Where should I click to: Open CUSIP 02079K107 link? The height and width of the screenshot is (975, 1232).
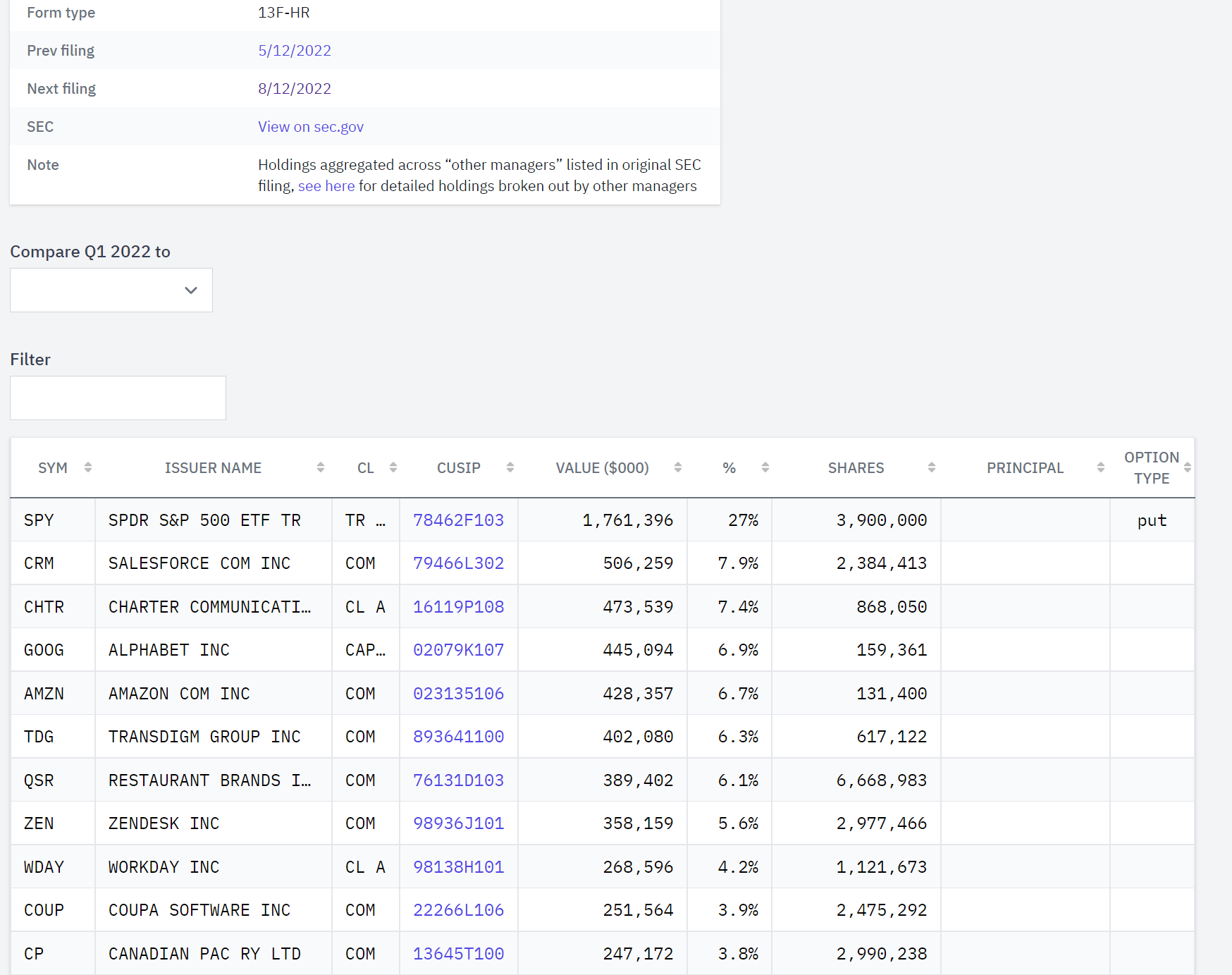point(459,650)
